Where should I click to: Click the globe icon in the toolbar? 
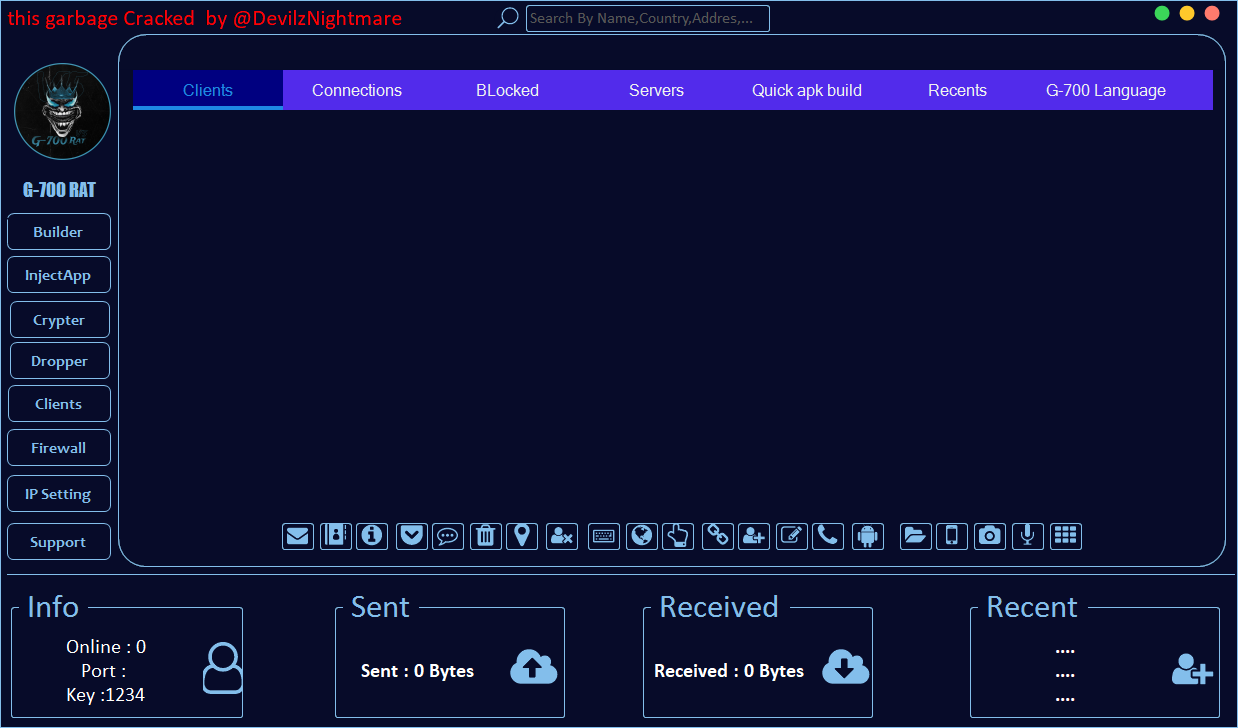point(642,536)
